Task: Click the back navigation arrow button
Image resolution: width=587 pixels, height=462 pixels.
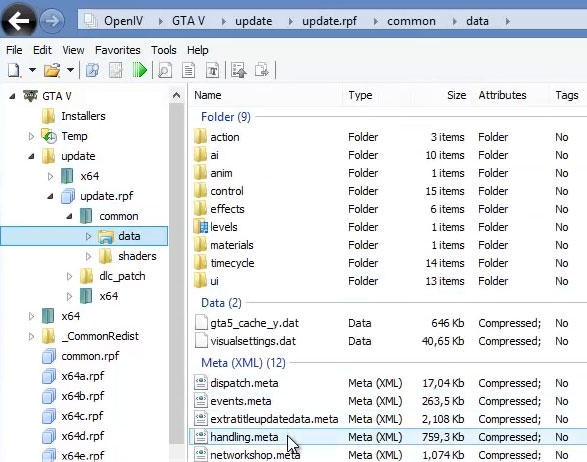Action: pos(18,21)
